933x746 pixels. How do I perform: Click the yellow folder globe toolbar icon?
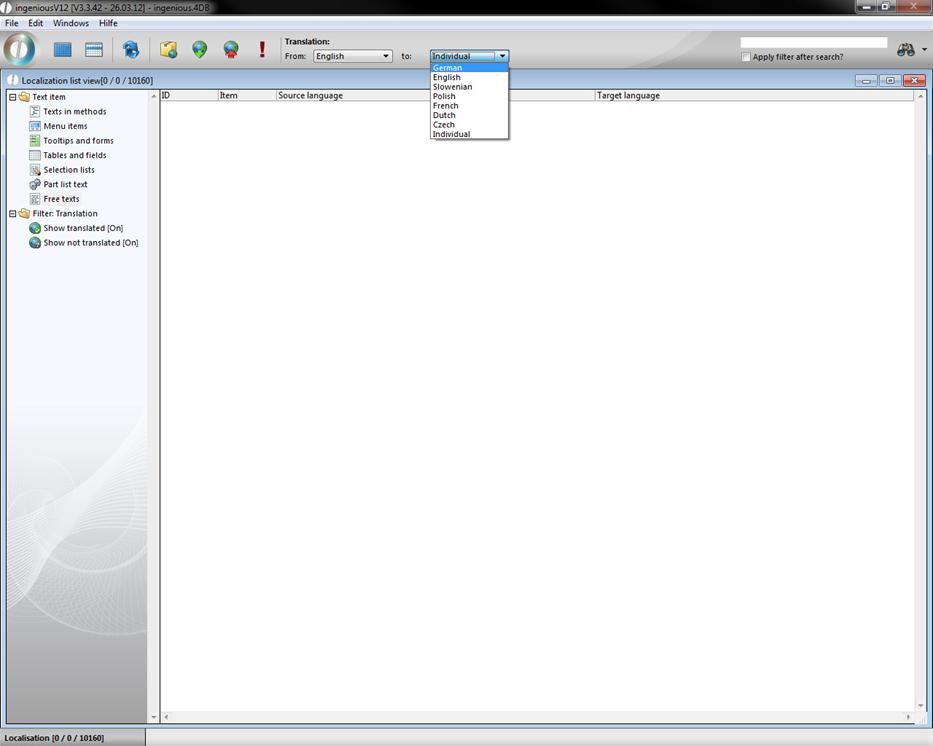(x=169, y=49)
